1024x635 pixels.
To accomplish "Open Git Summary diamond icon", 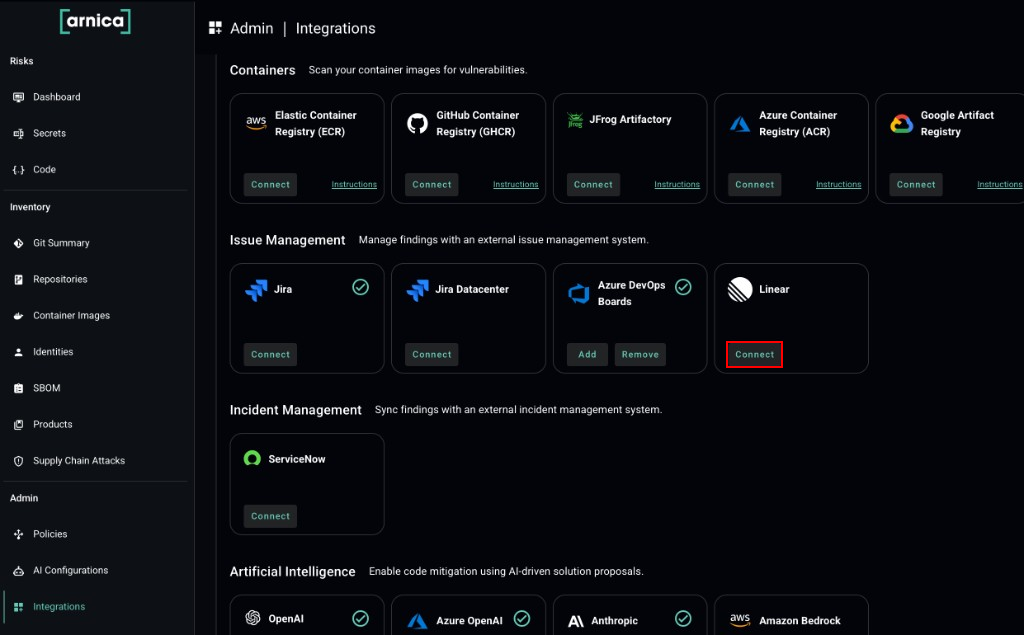I will pyautogui.click(x=18, y=243).
